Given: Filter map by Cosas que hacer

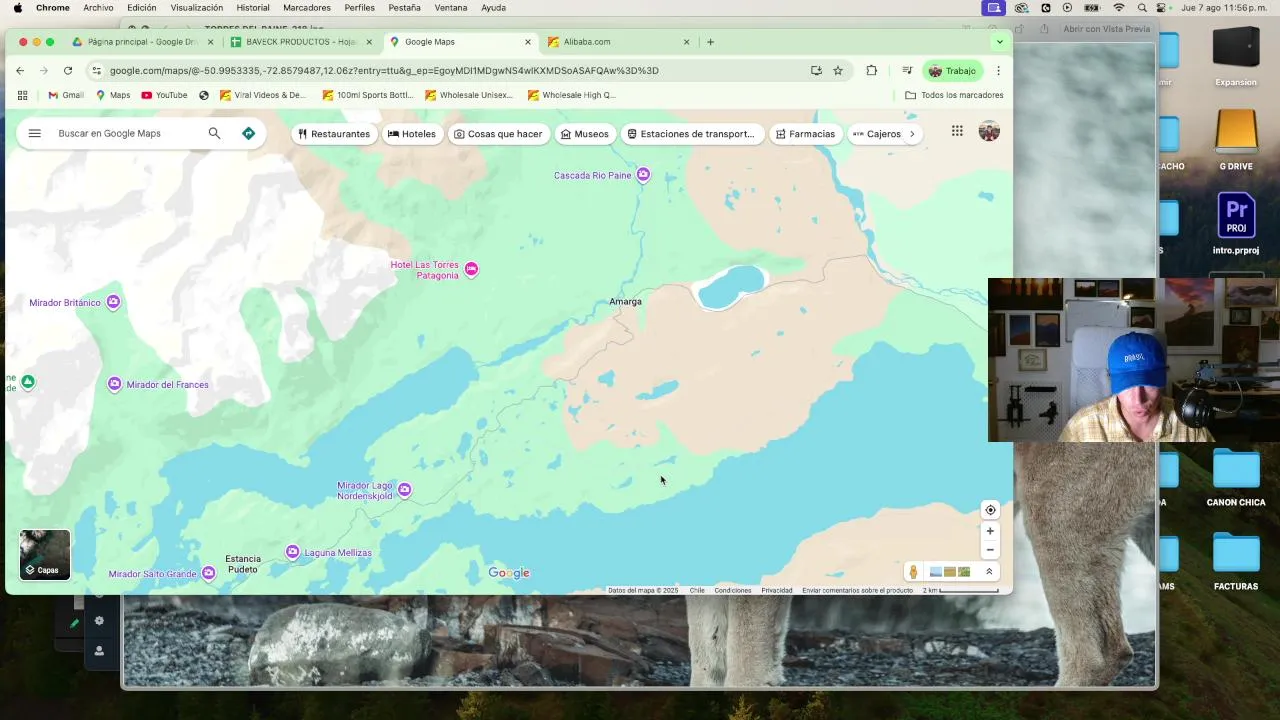Looking at the screenshot, I should [x=498, y=134].
